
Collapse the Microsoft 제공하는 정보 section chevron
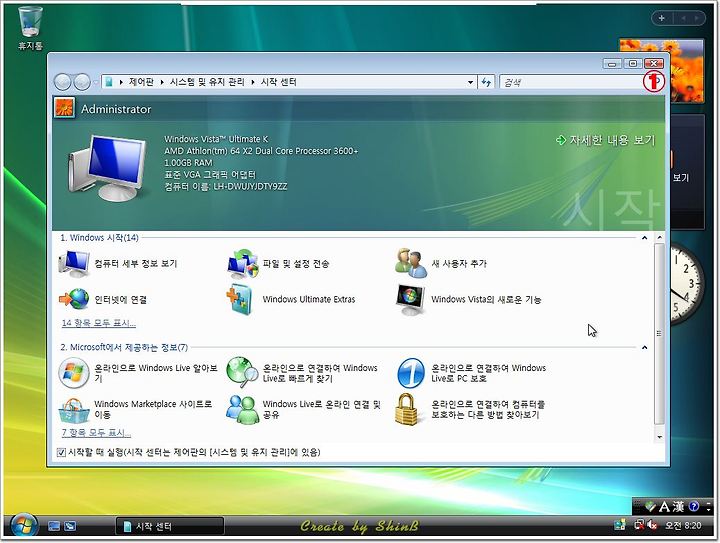click(644, 347)
